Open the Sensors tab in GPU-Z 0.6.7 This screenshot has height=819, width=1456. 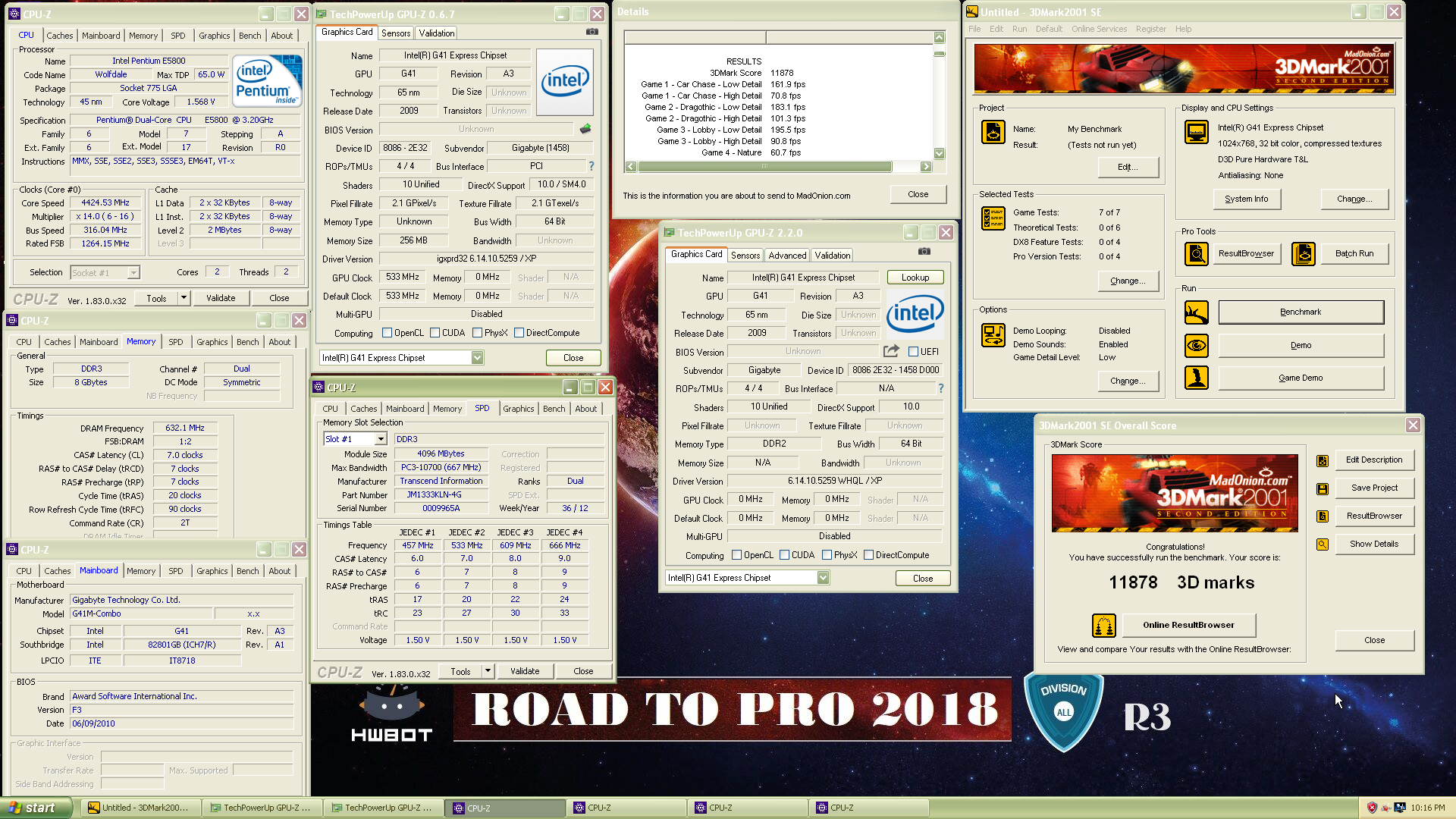(x=396, y=33)
